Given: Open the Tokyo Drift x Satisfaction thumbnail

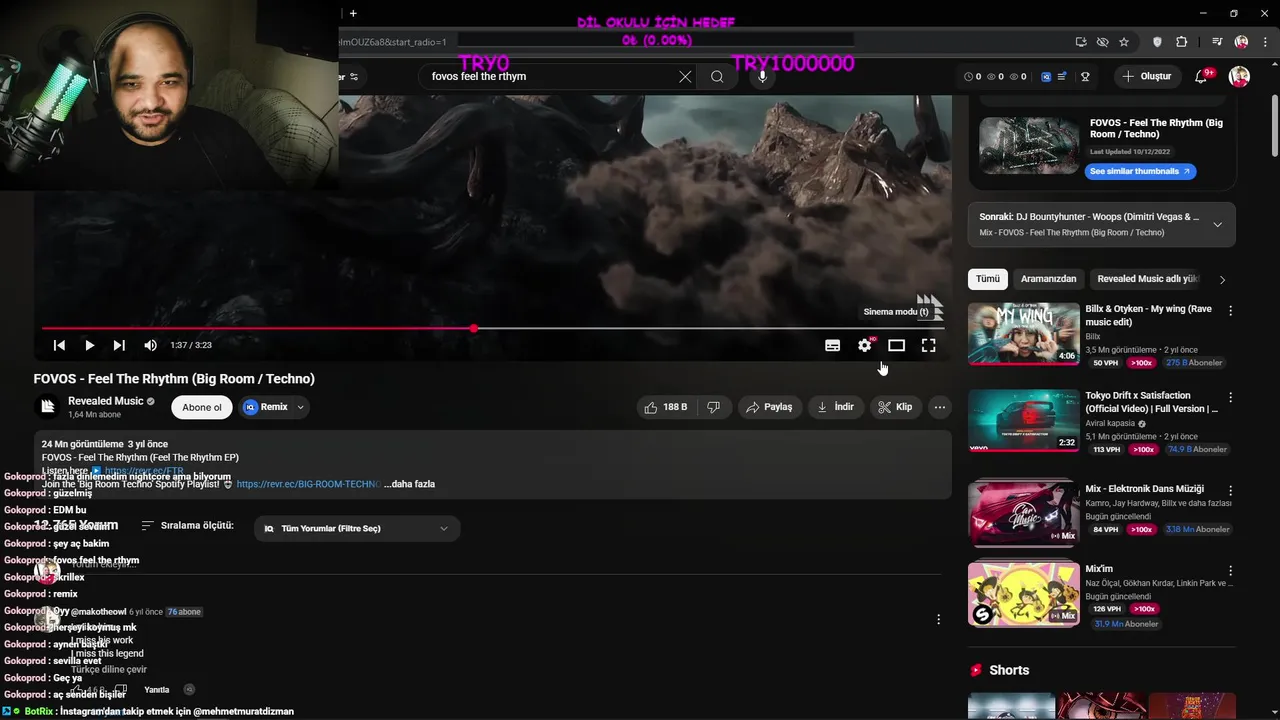Looking at the screenshot, I should (1023, 421).
